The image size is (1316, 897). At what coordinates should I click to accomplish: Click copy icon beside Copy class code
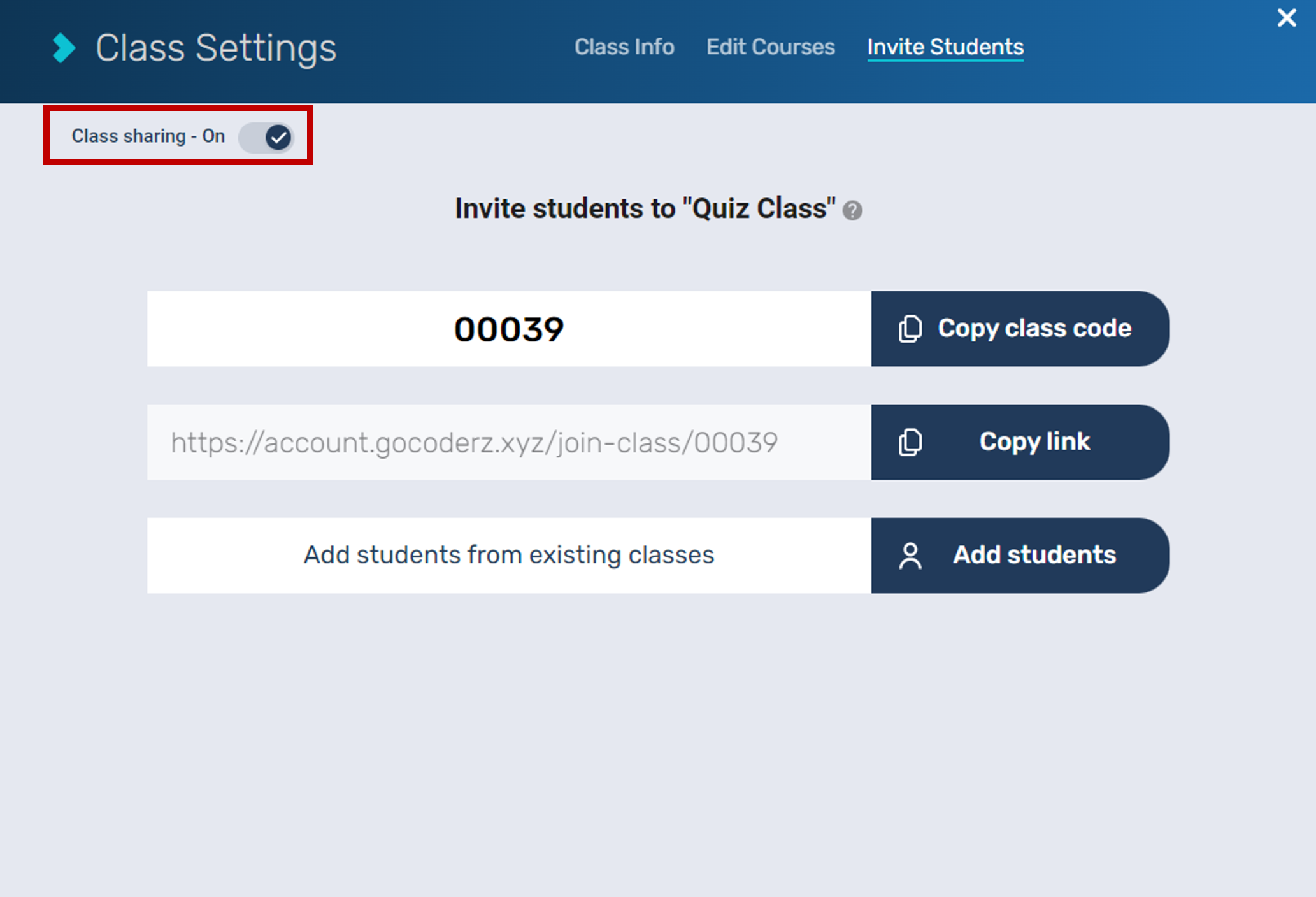click(910, 329)
